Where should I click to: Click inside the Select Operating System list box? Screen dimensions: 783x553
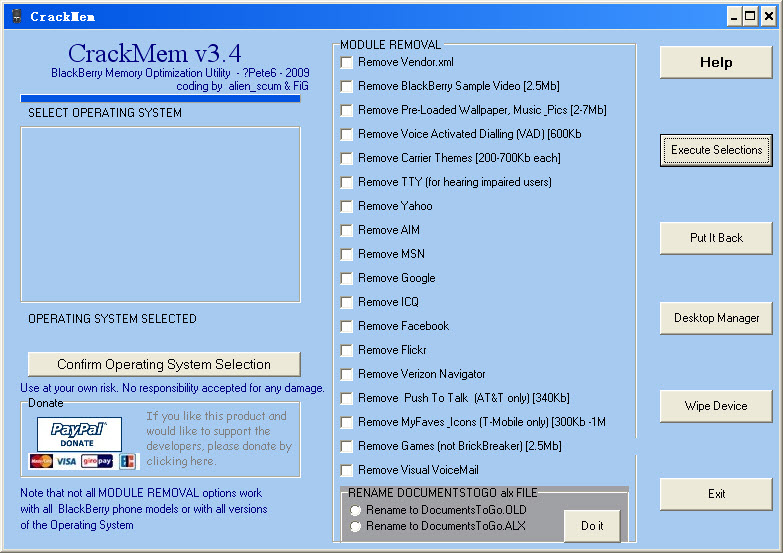pos(160,214)
